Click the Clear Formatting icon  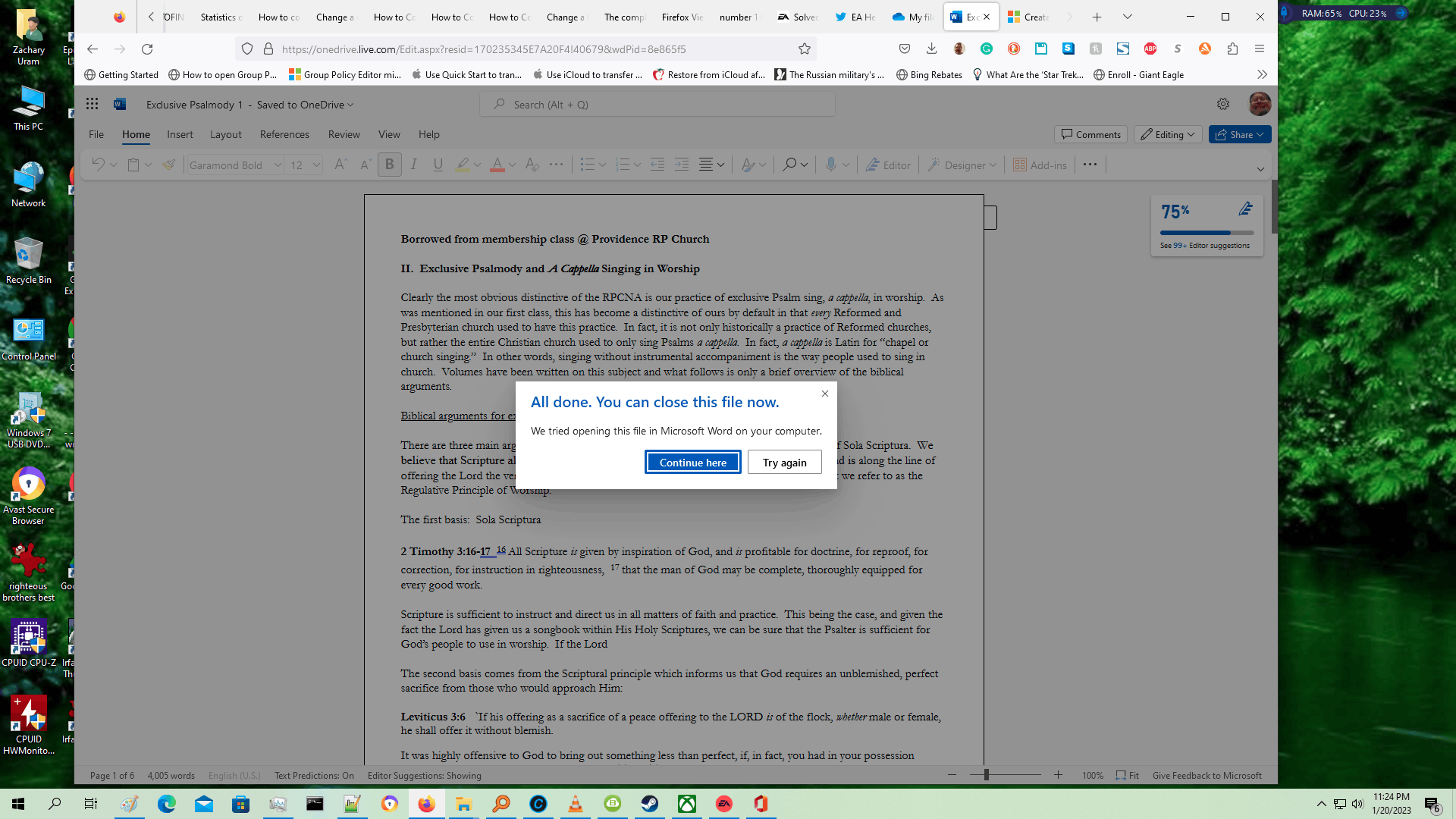[532, 165]
